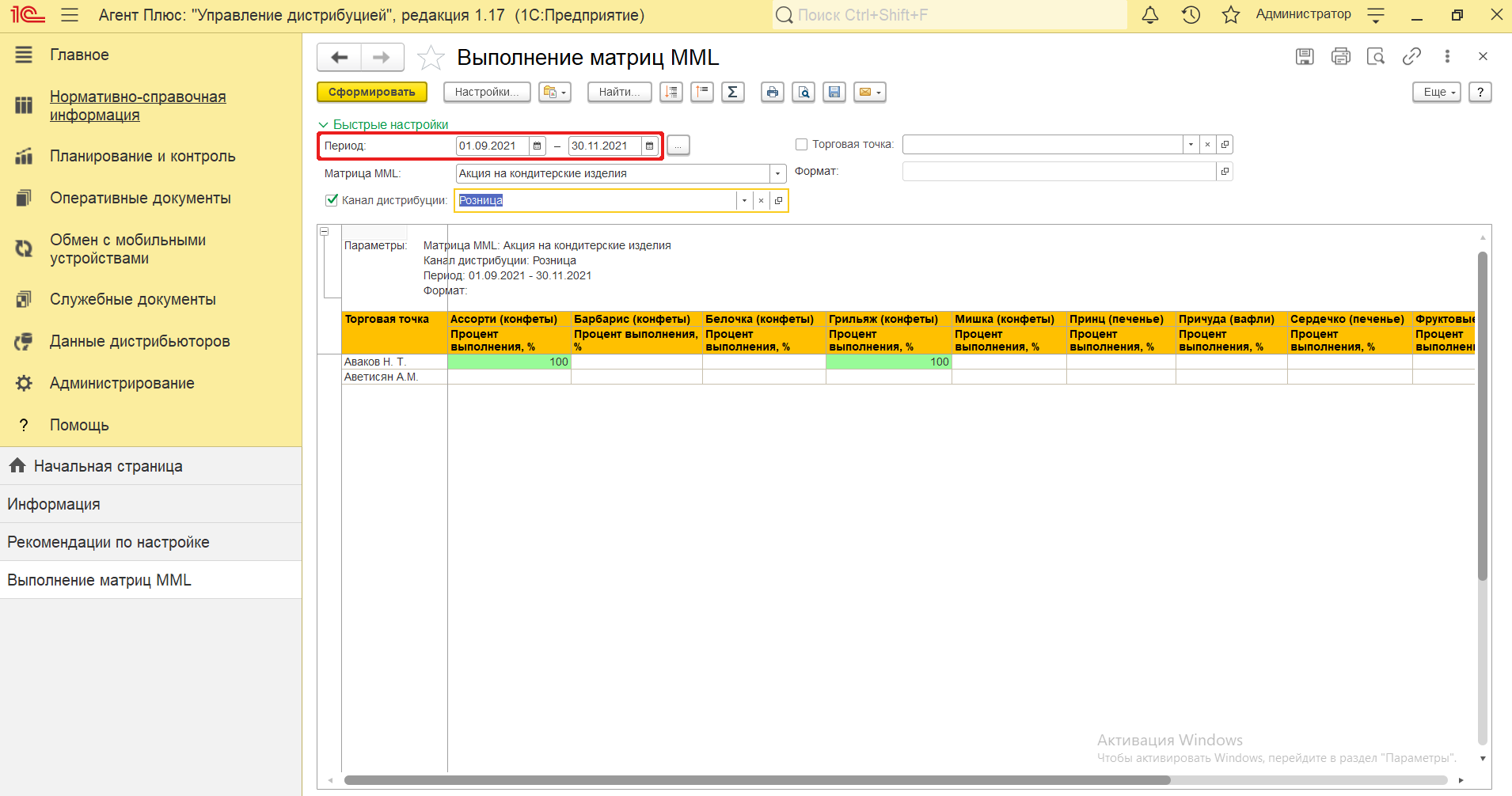
Task: Expand the Еще menu
Action: pyautogui.click(x=1437, y=92)
